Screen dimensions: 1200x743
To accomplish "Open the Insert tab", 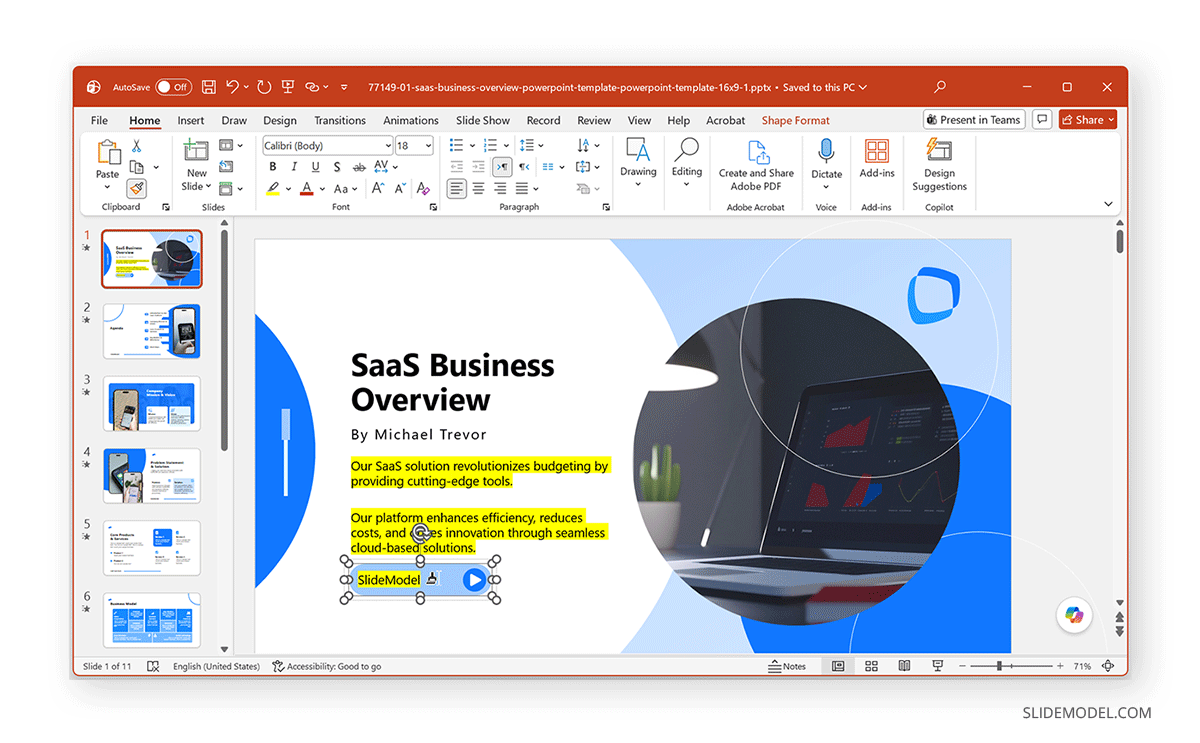I will 191,120.
